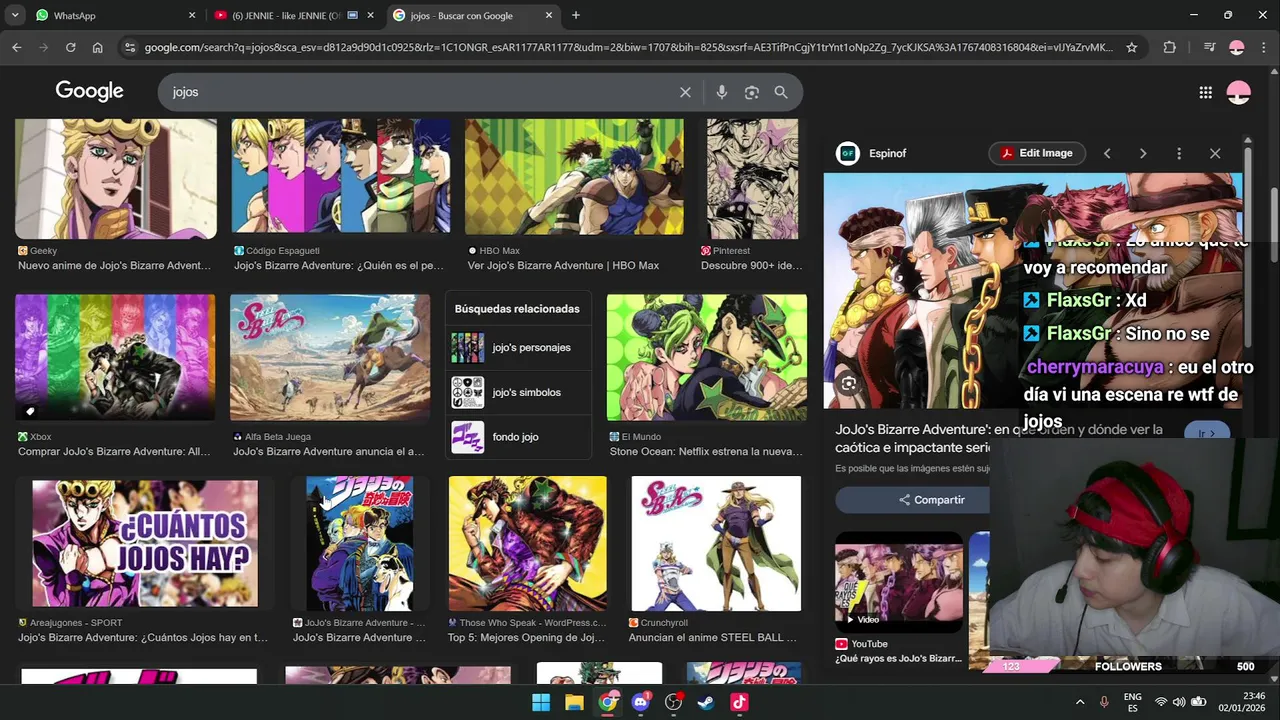This screenshot has width=1280, height=720.
Task: Click Edit Image button in preview panel
Action: pyautogui.click(x=1038, y=153)
